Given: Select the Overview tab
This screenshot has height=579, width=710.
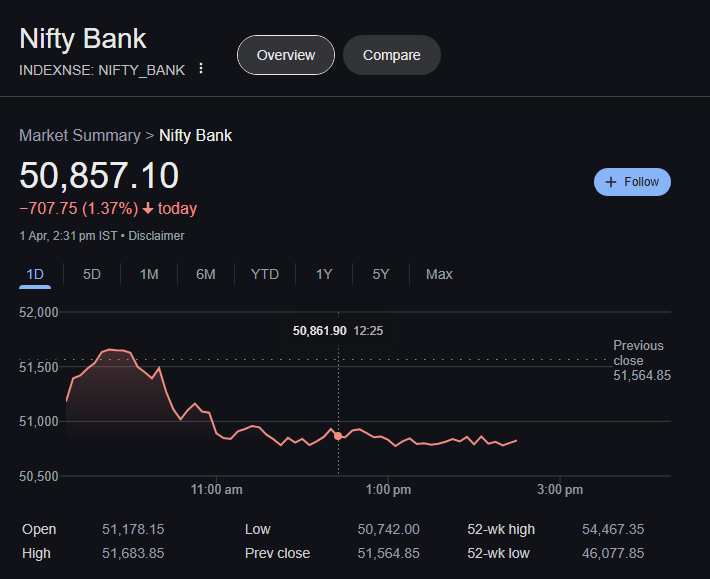Looking at the screenshot, I should [x=286, y=55].
